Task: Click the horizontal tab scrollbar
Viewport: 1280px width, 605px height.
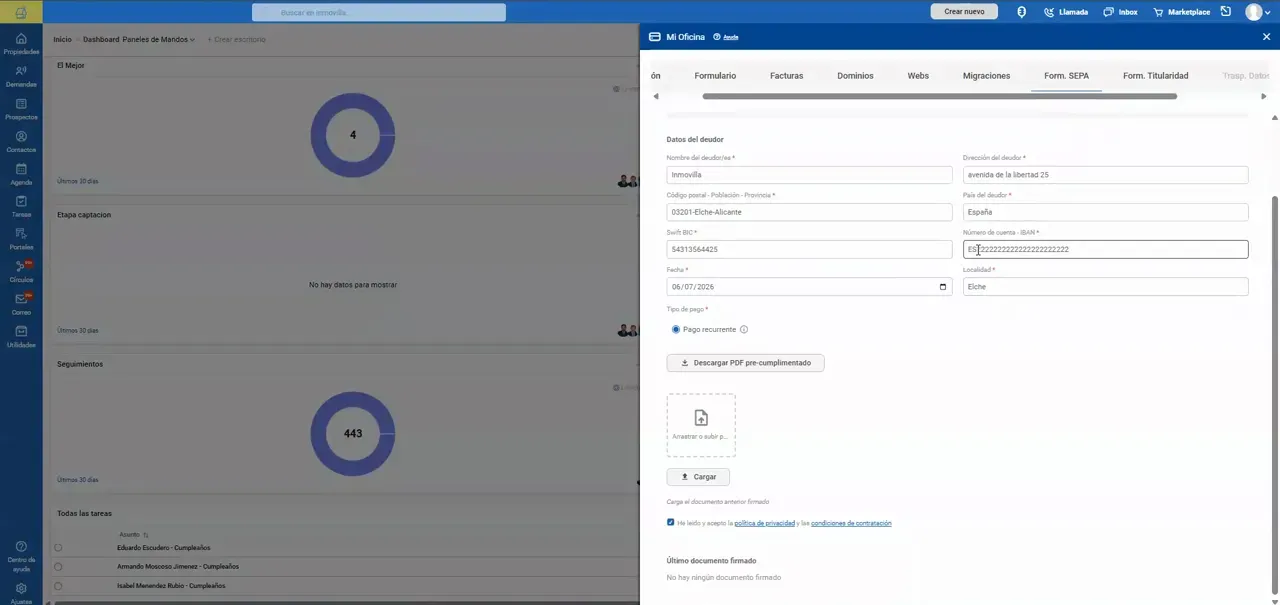Action: (939, 97)
